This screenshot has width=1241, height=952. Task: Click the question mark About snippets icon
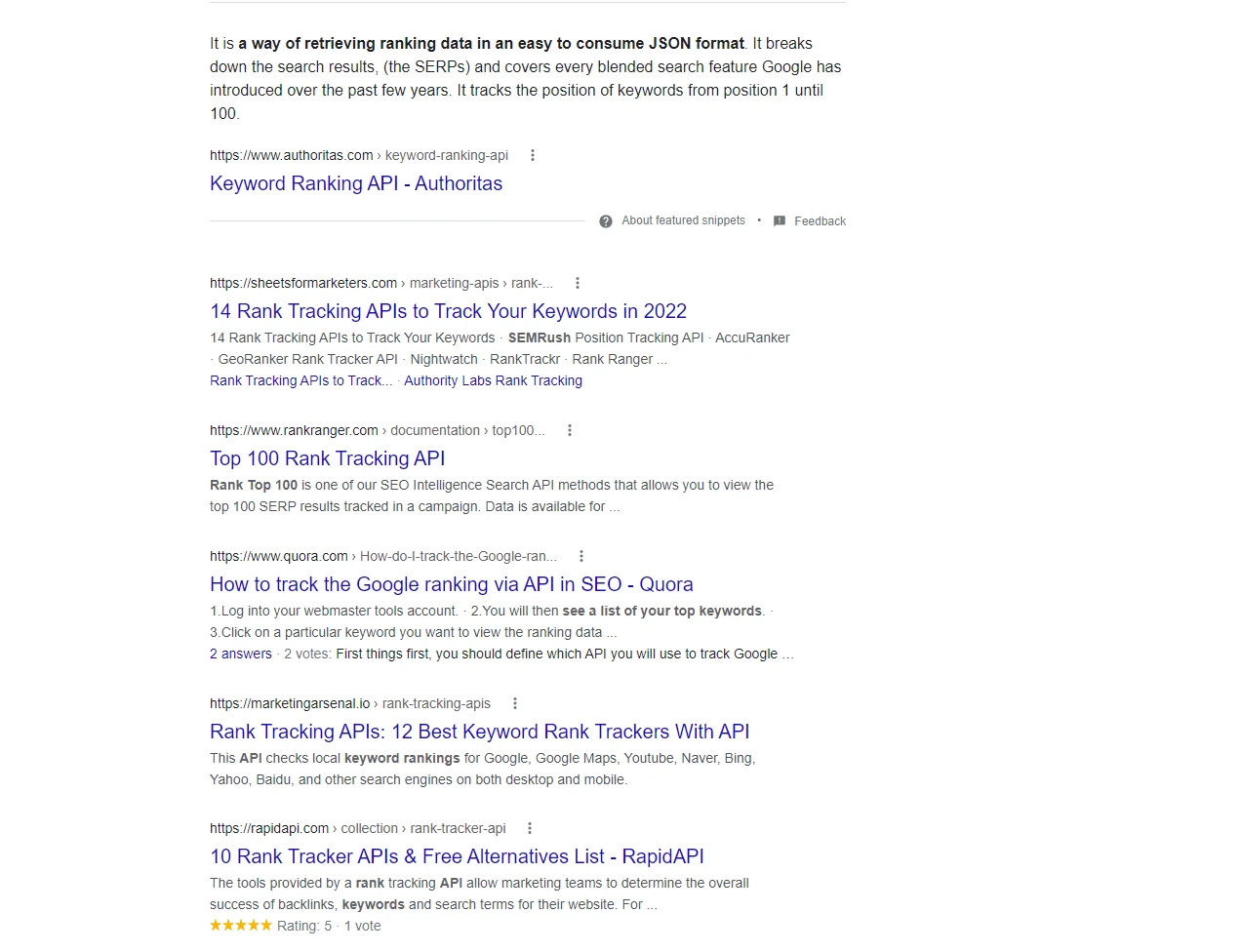tap(606, 221)
